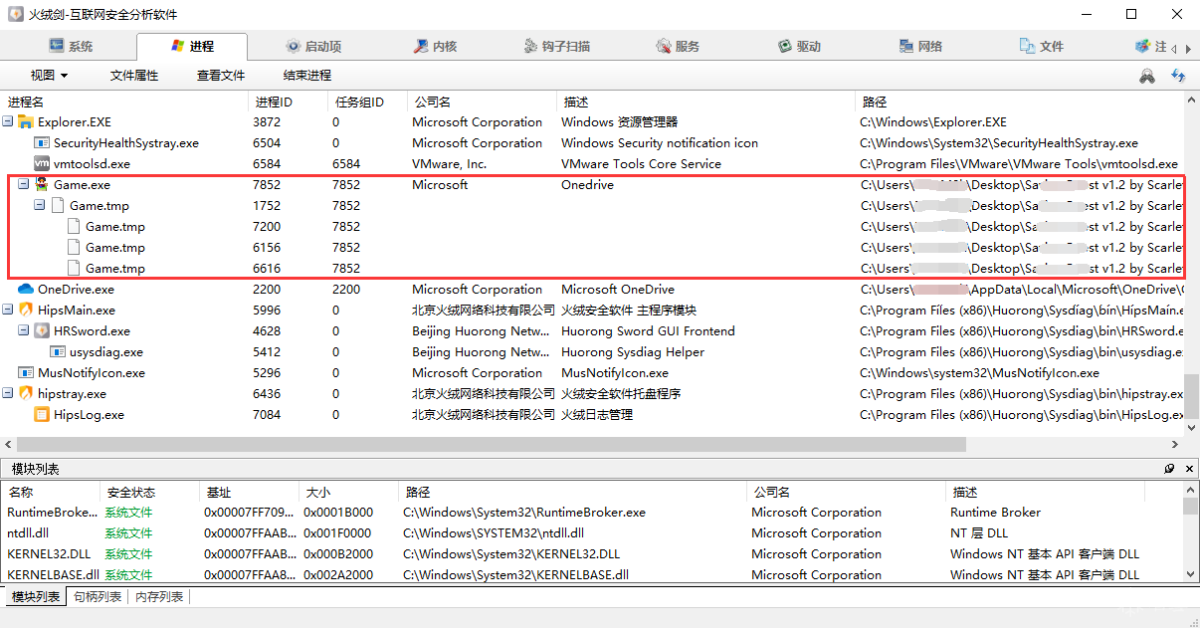The width and height of the screenshot is (1200, 630).
Task: Select the 进程 tab
Action: click(191, 47)
